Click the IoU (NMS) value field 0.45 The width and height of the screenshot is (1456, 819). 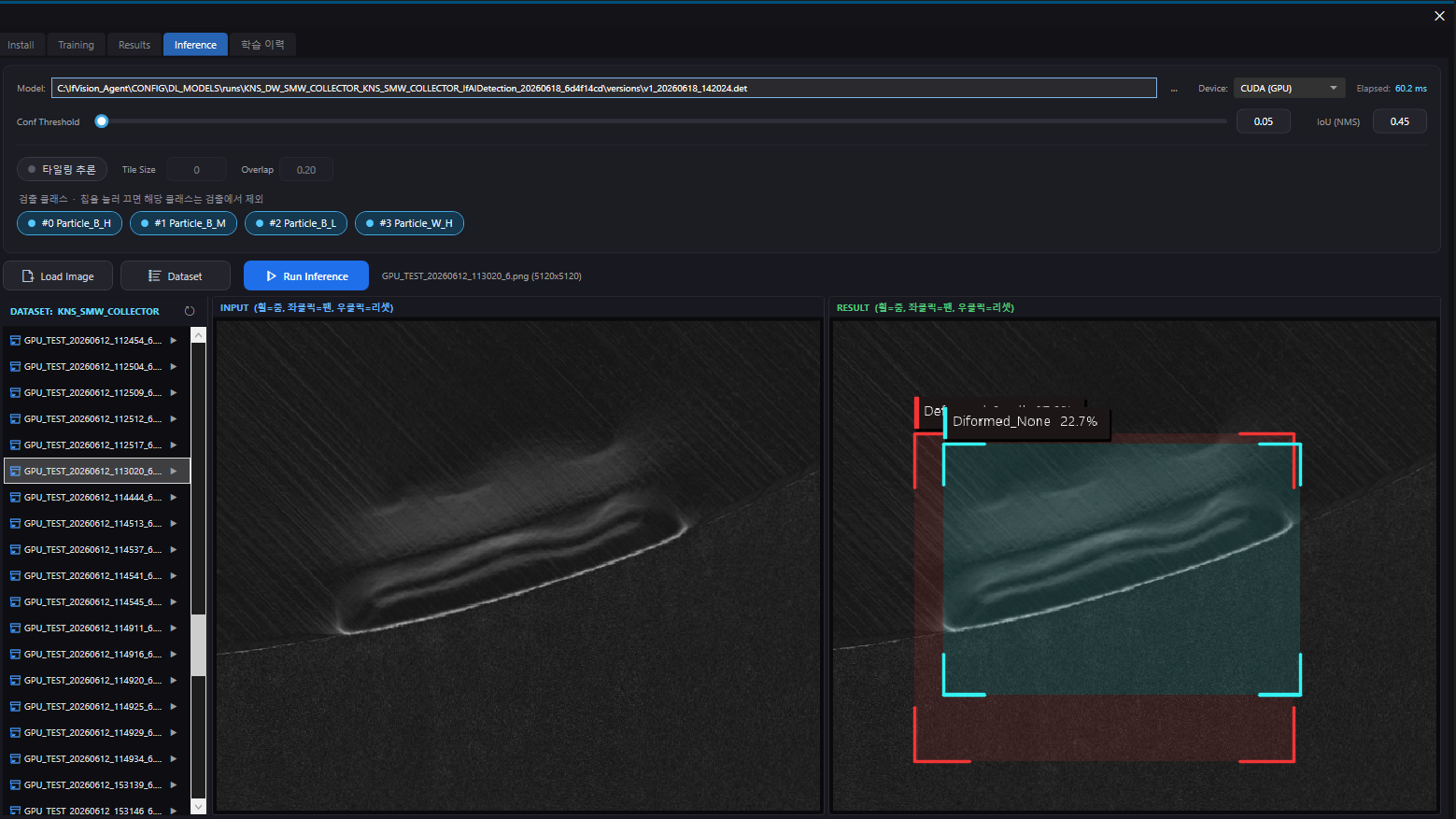(x=1399, y=121)
